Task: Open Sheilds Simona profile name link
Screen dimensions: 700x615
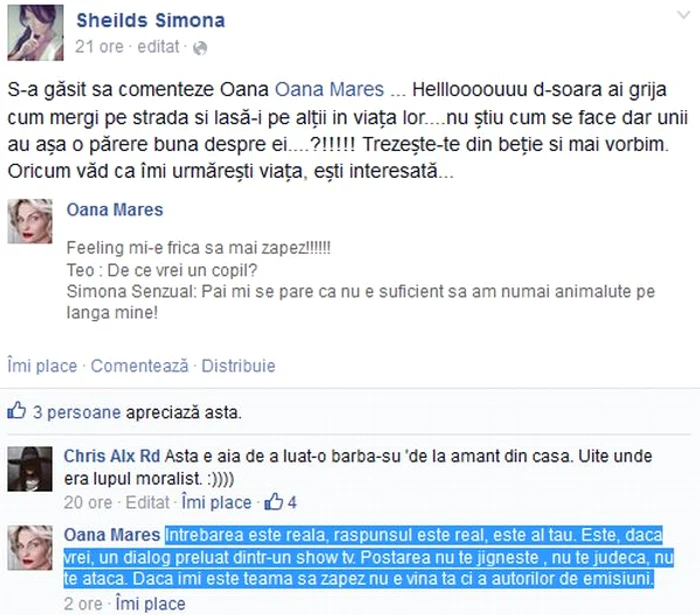Action: (150, 21)
